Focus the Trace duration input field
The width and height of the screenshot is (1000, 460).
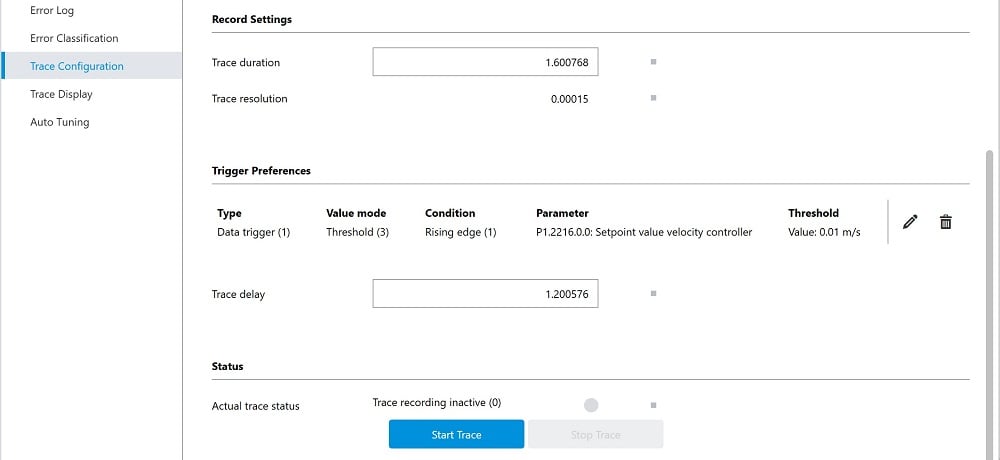[485, 62]
